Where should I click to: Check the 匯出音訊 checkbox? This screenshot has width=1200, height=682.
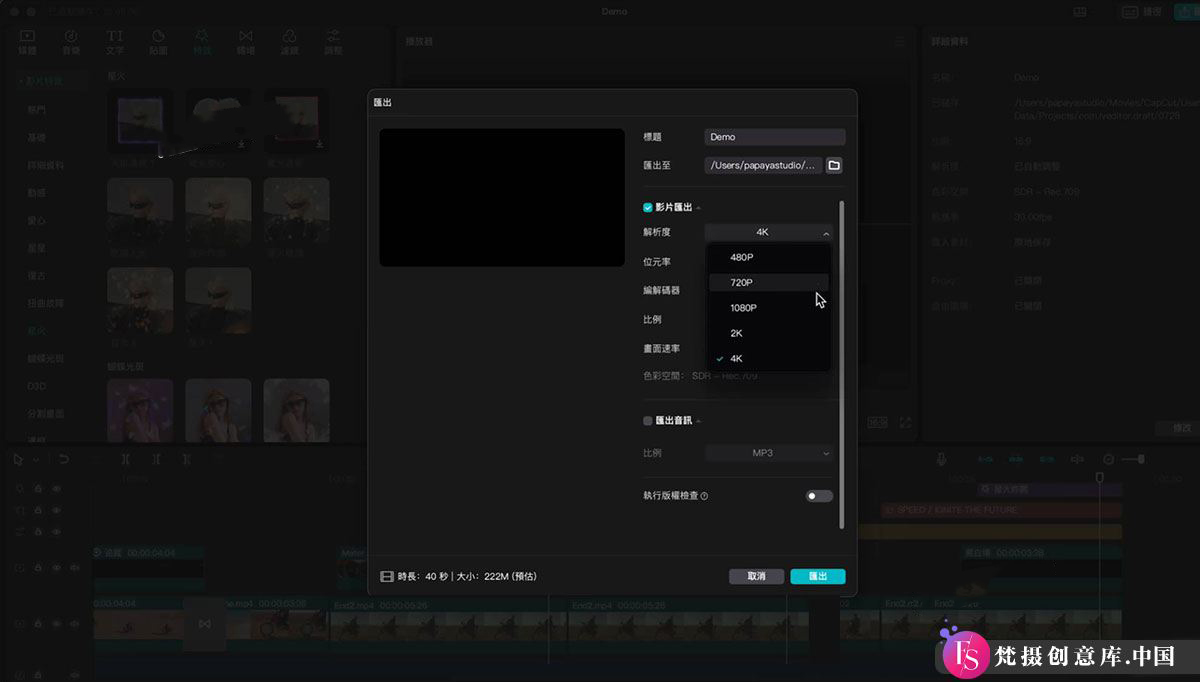648,421
